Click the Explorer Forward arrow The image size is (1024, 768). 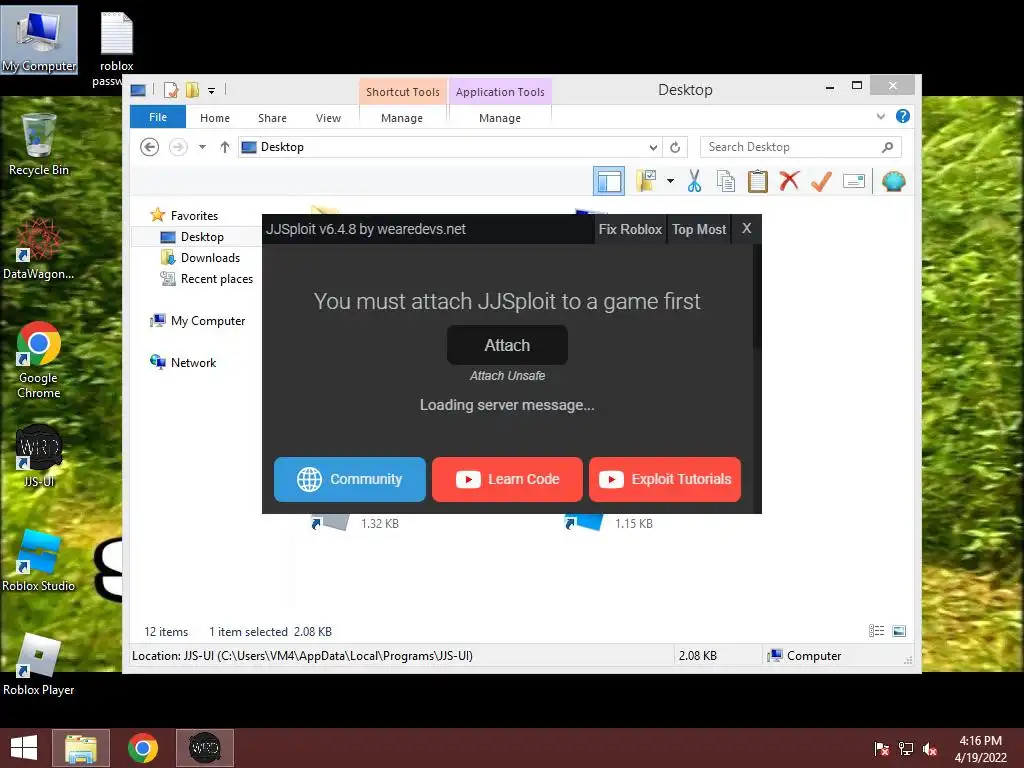click(178, 147)
